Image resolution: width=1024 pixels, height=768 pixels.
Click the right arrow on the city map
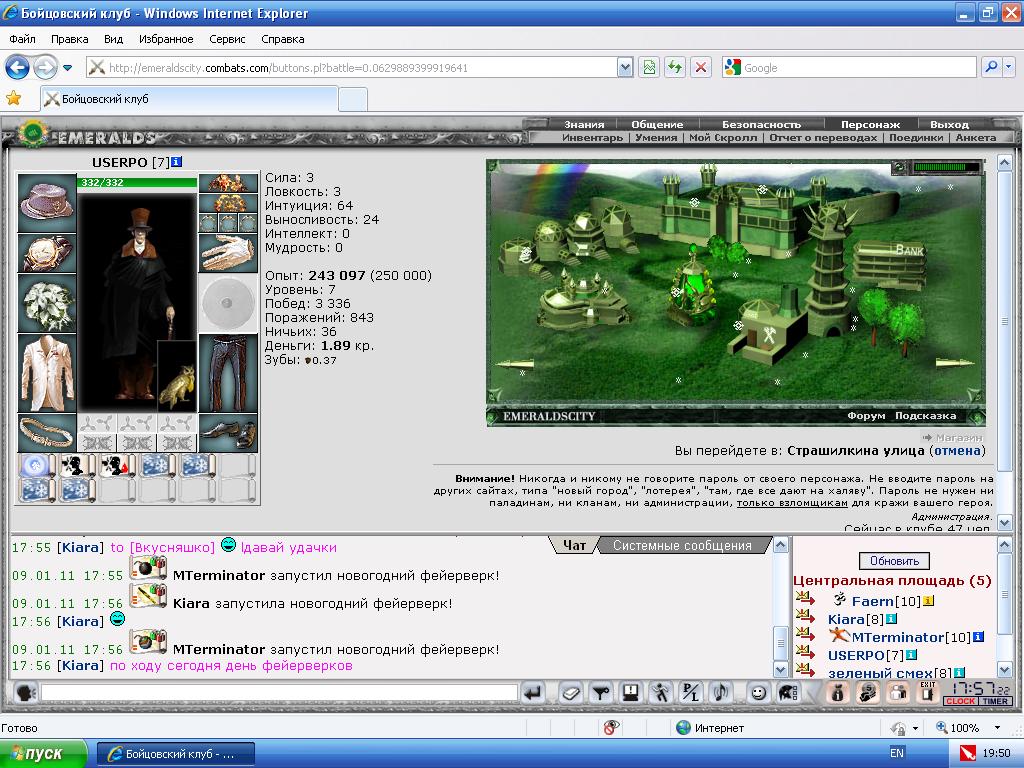[955, 362]
